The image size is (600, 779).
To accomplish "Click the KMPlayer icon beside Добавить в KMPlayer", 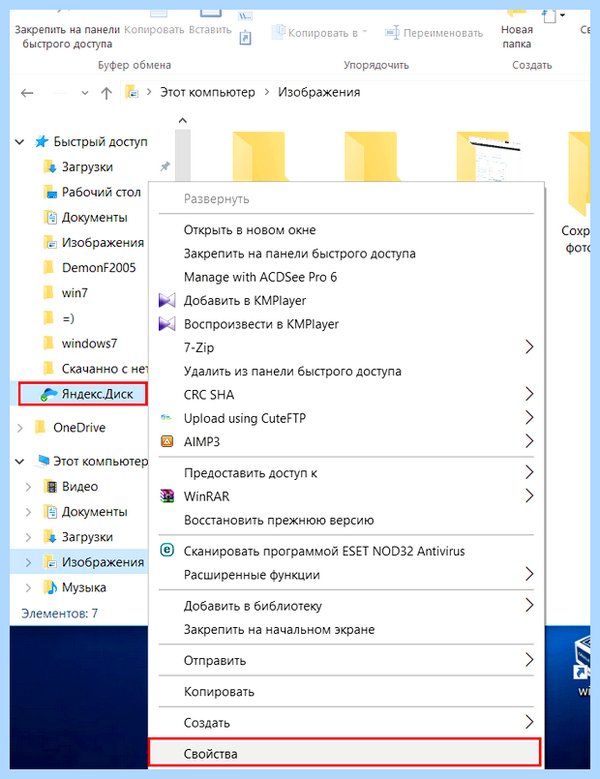I will click(167, 301).
